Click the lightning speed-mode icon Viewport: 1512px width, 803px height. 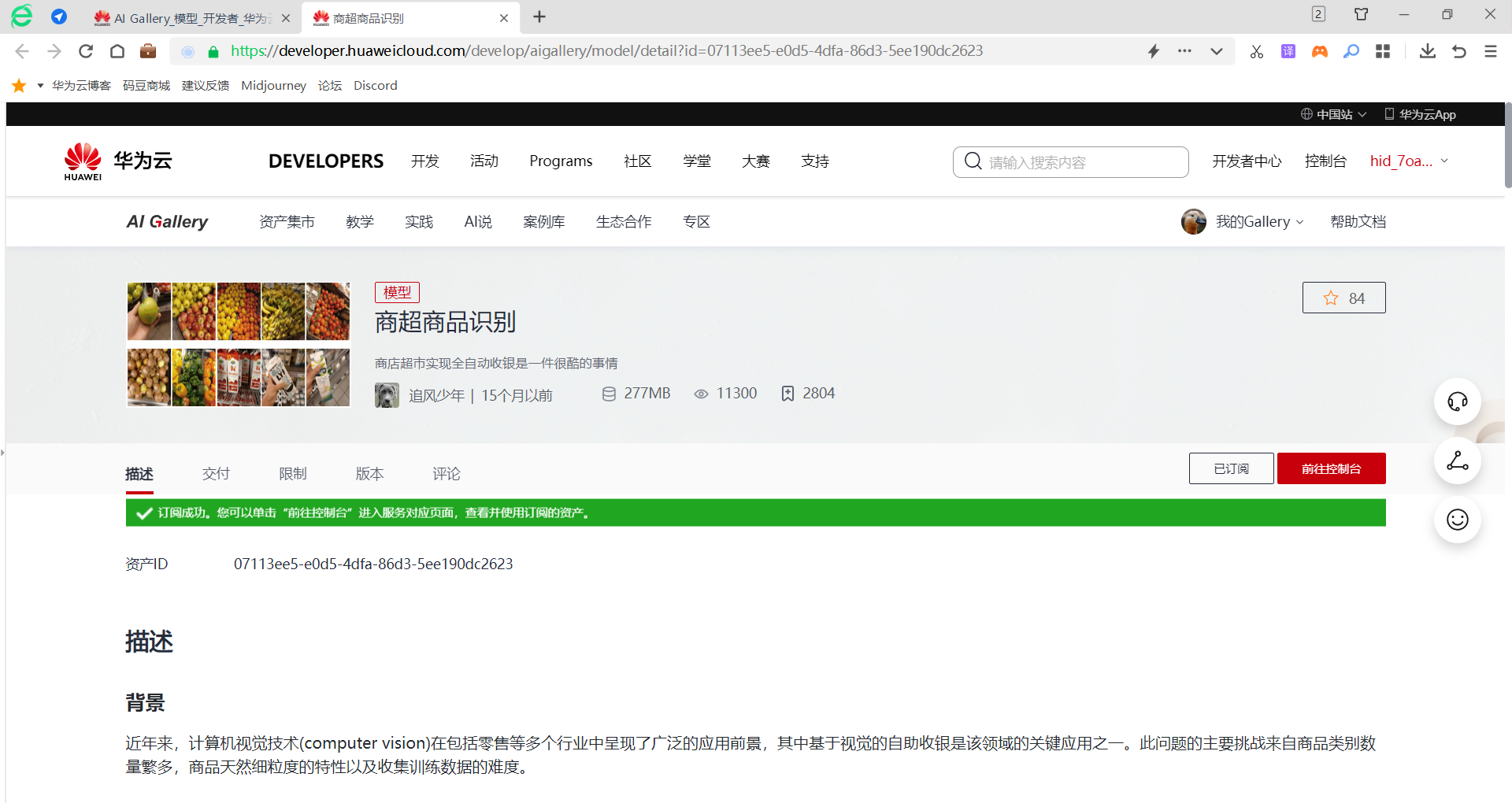pyautogui.click(x=1154, y=51)
